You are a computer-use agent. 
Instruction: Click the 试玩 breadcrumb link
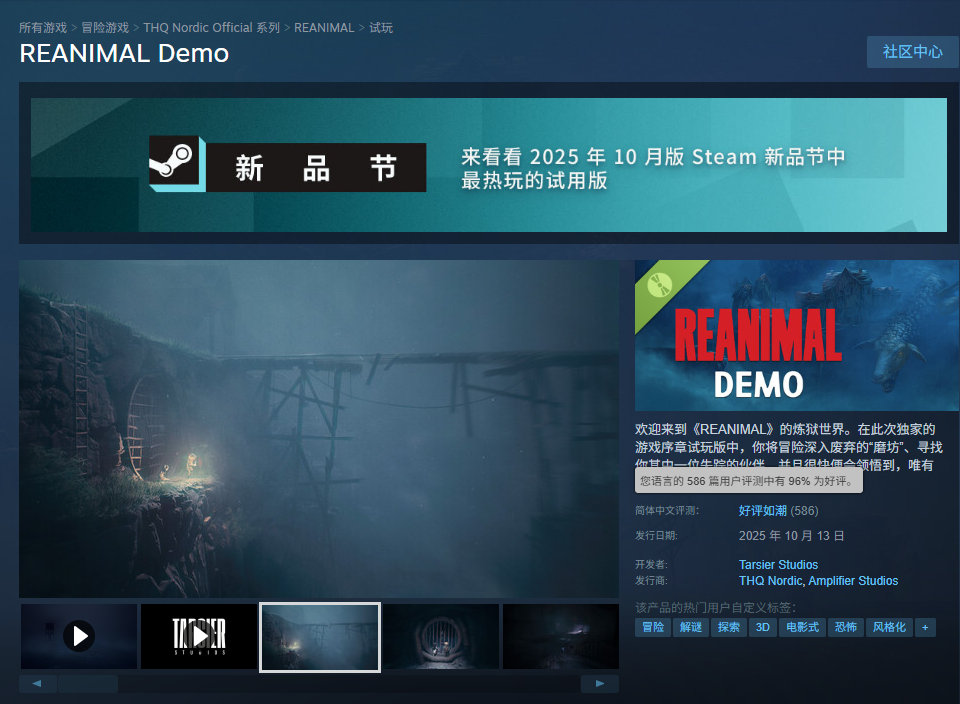click(381, 28)
